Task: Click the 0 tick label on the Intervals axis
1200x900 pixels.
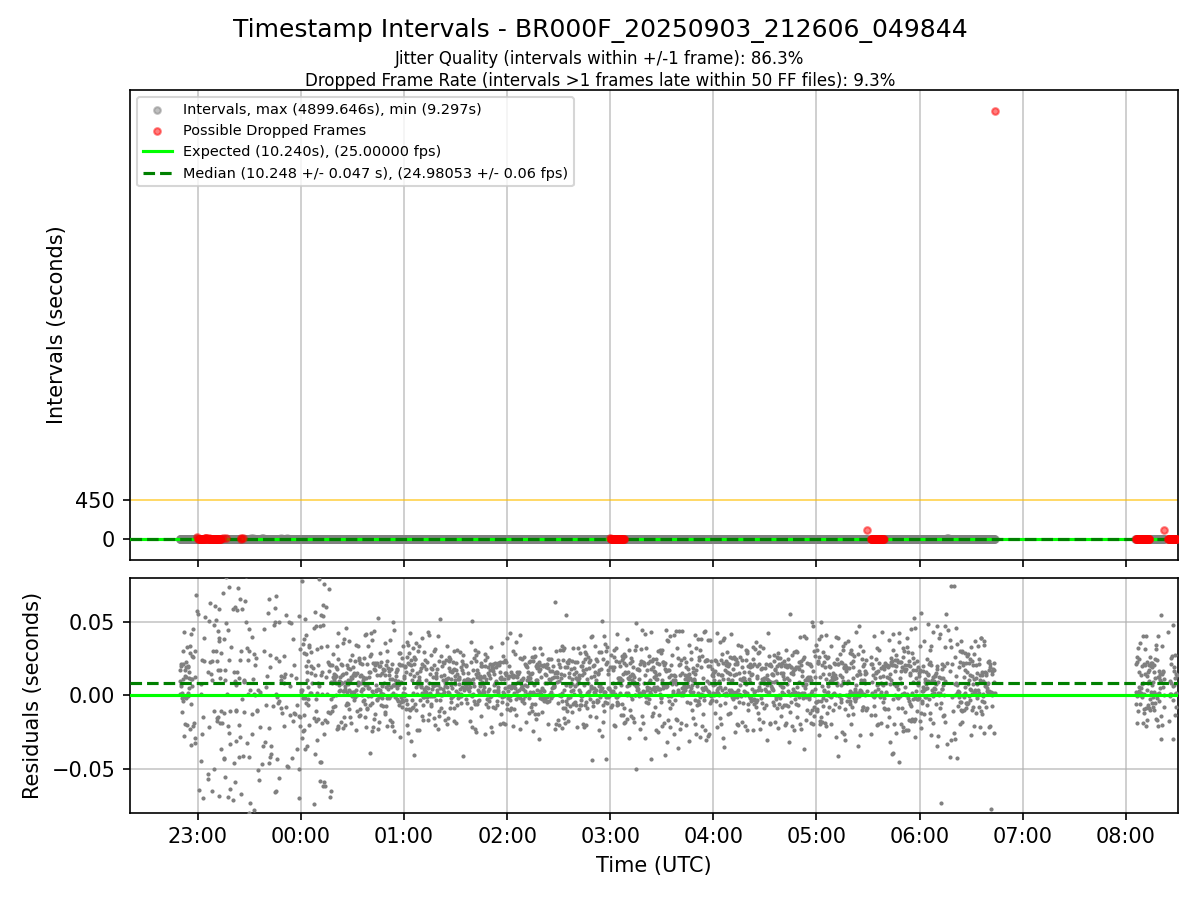Action: [x=110, y=539]
